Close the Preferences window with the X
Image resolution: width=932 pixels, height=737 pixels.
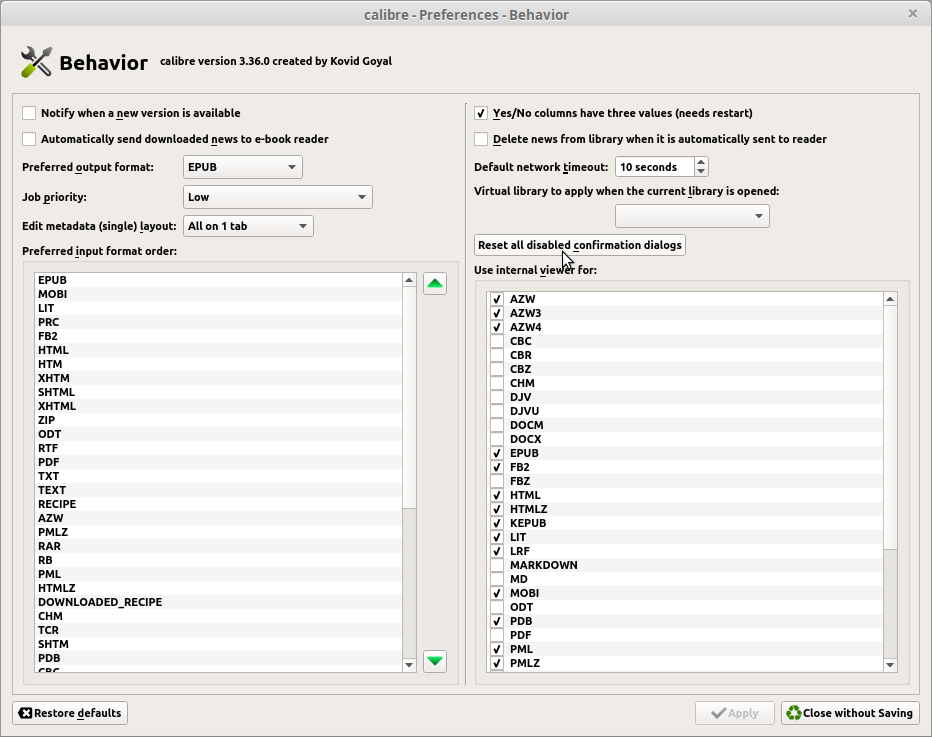click(913, 13)
